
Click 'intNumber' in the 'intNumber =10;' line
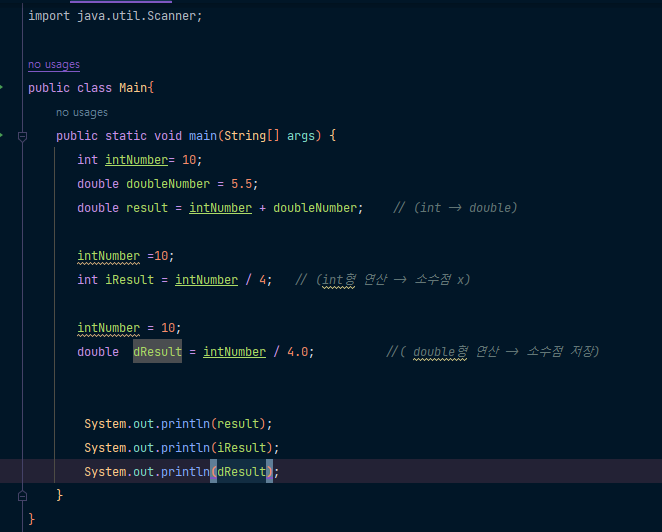[109, 256]
